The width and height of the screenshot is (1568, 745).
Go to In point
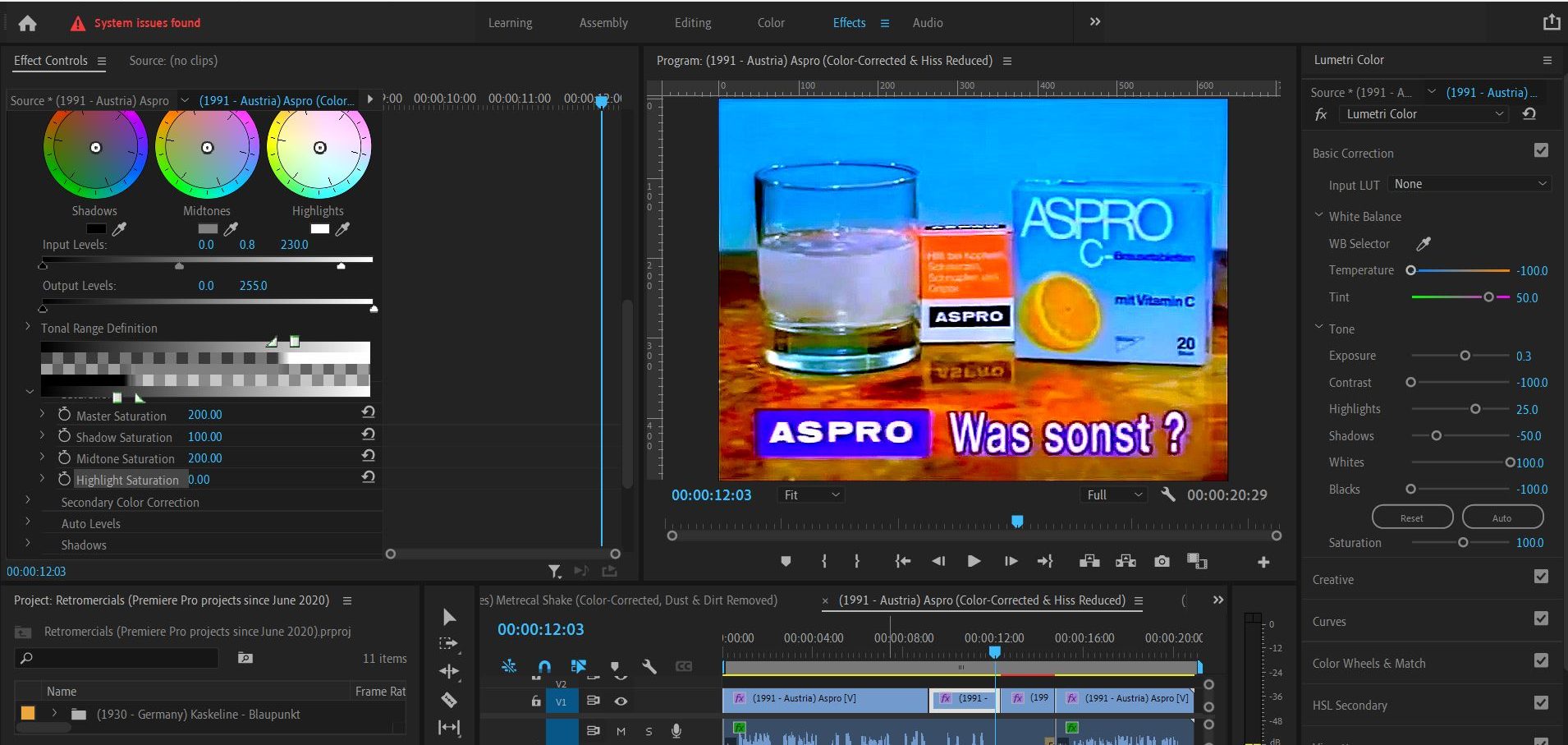[x=902, y=561]
